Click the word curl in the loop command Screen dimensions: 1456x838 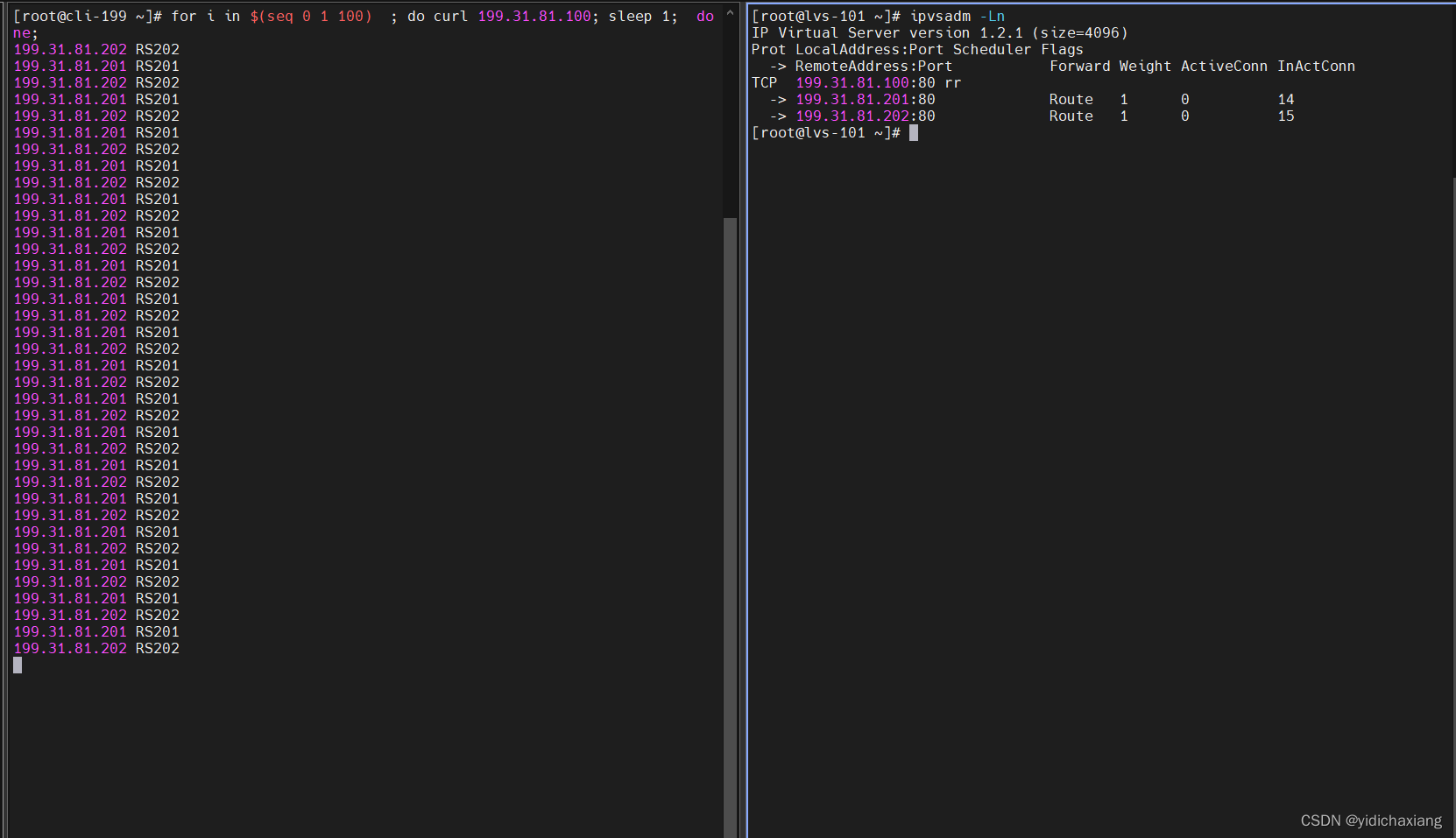[451, 17]
